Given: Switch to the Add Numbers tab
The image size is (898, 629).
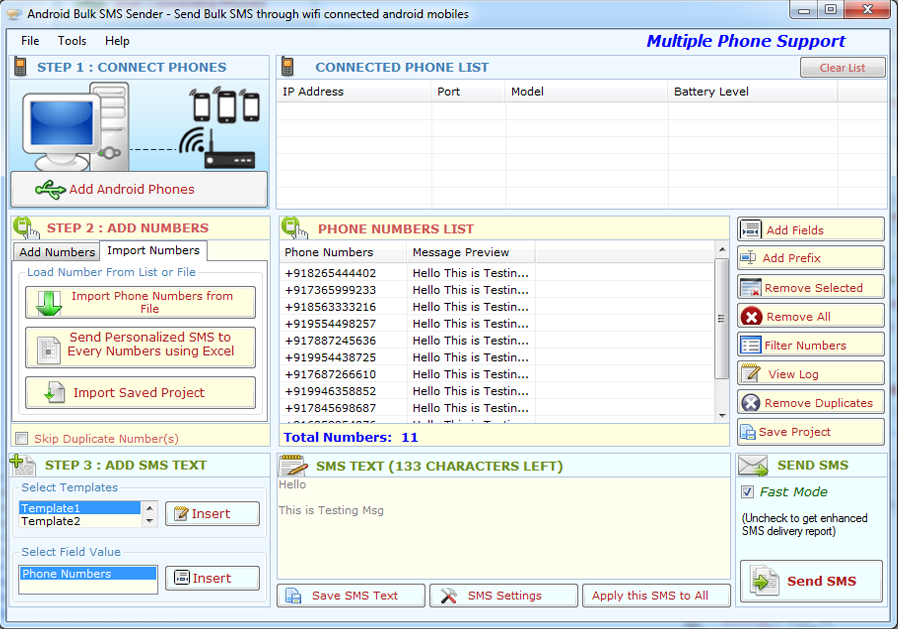Looking at the screenshot, I should [x=57, y=252].
